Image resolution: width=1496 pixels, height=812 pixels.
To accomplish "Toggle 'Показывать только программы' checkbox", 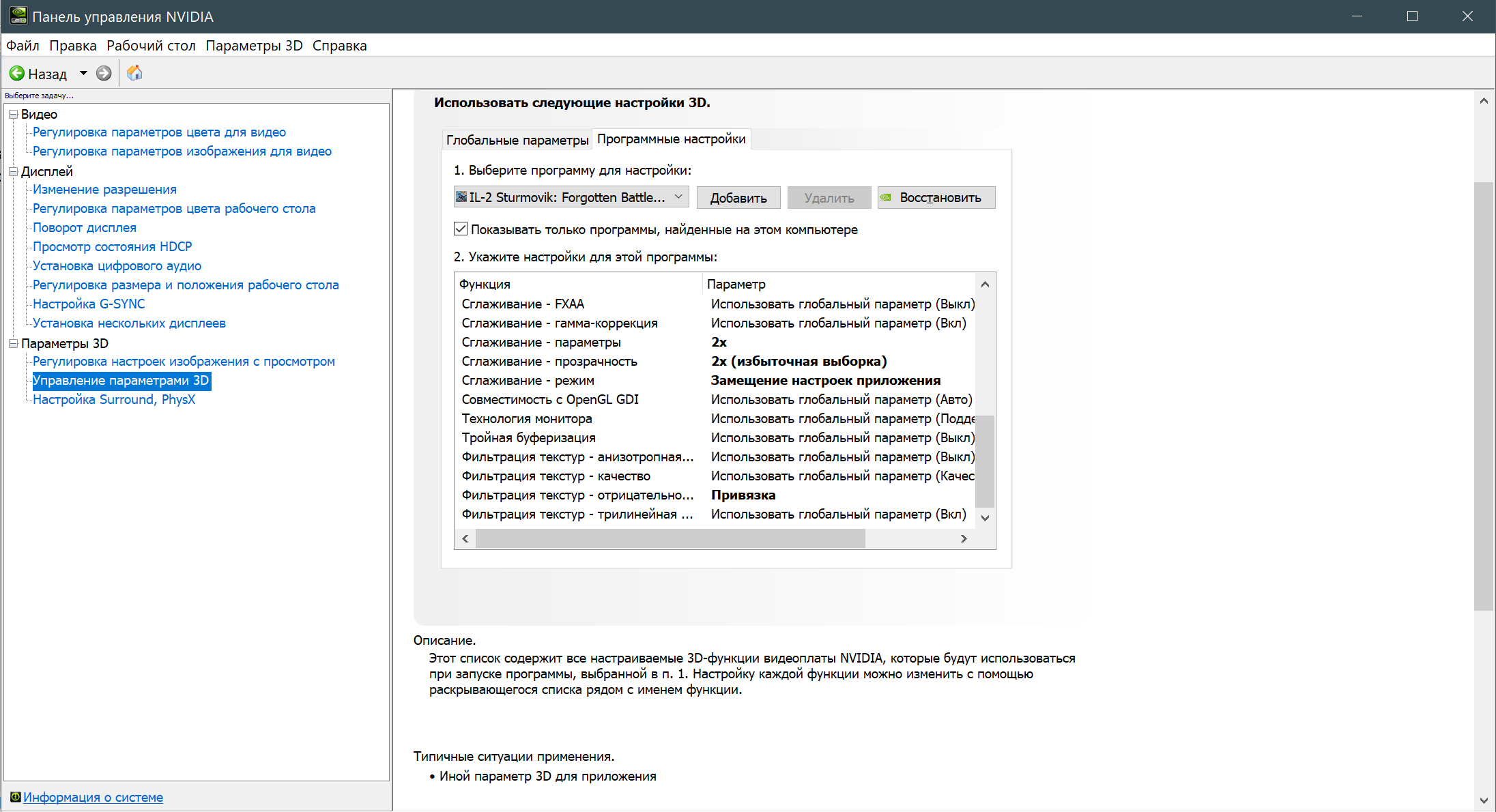I will [461, 229].
